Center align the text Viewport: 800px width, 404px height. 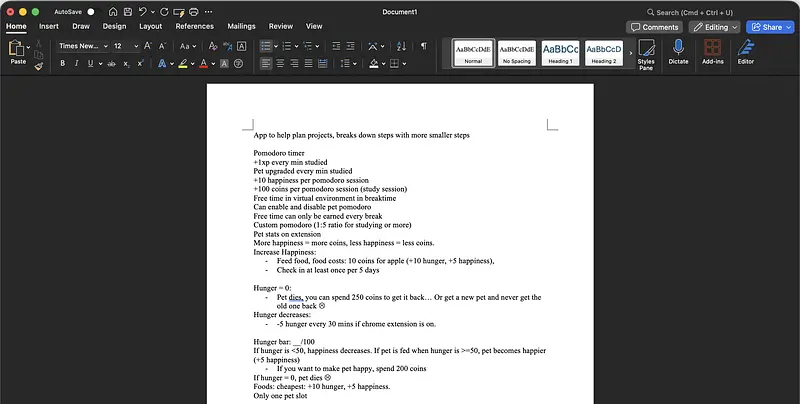coord(282,64)
